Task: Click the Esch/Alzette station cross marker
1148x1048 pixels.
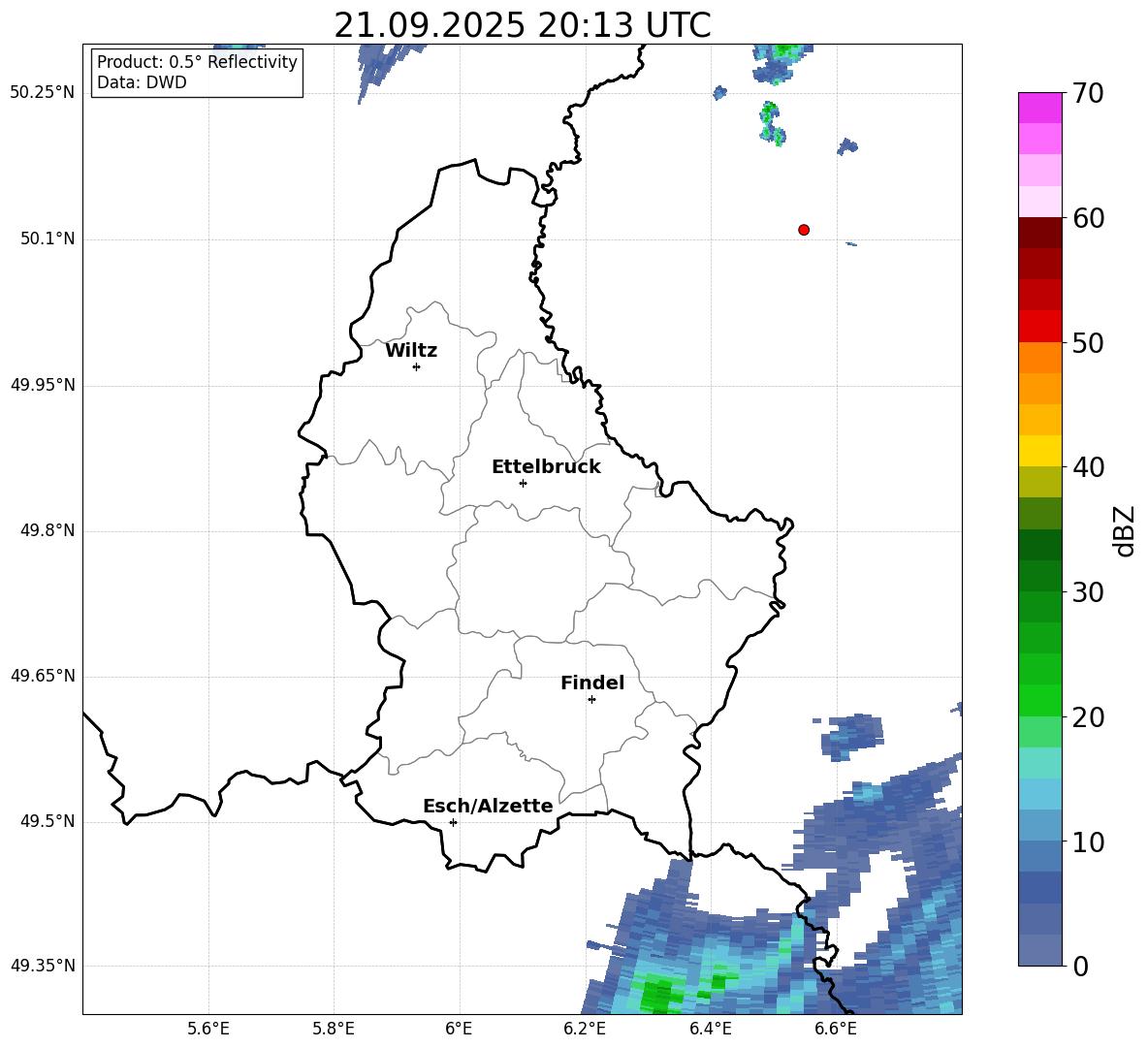Action: (x=453, y=822)
